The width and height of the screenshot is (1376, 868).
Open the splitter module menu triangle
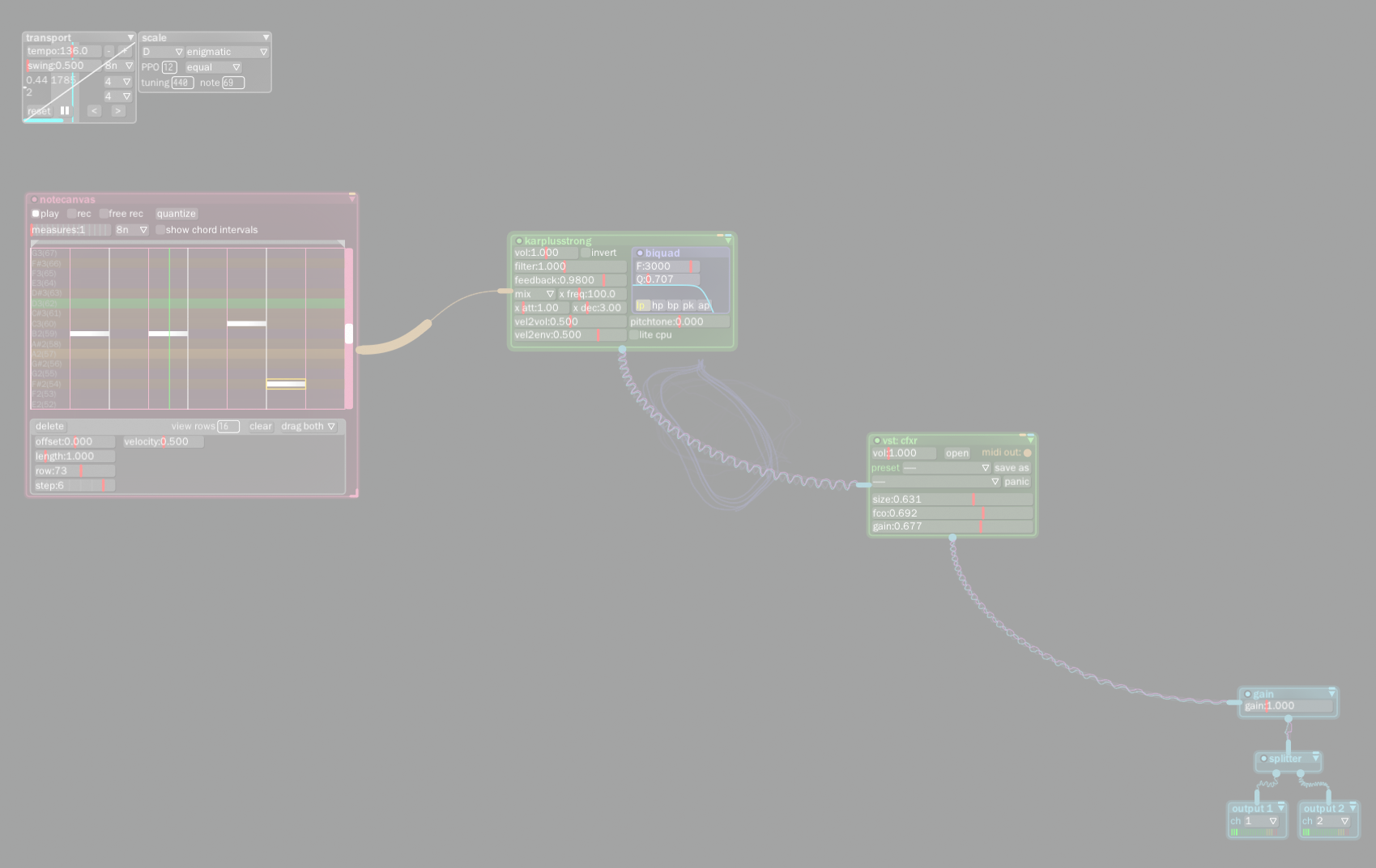(1315, 759)
